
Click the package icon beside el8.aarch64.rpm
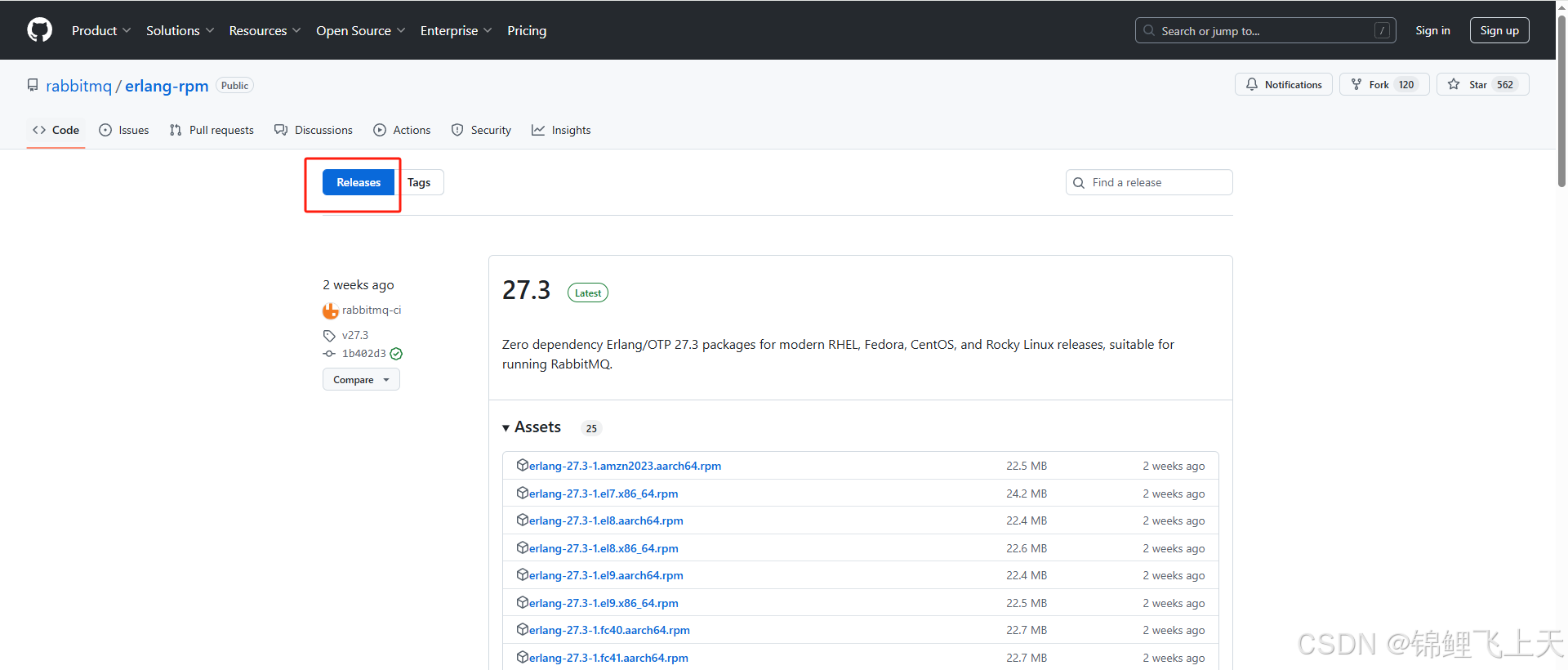coord(523,520)
